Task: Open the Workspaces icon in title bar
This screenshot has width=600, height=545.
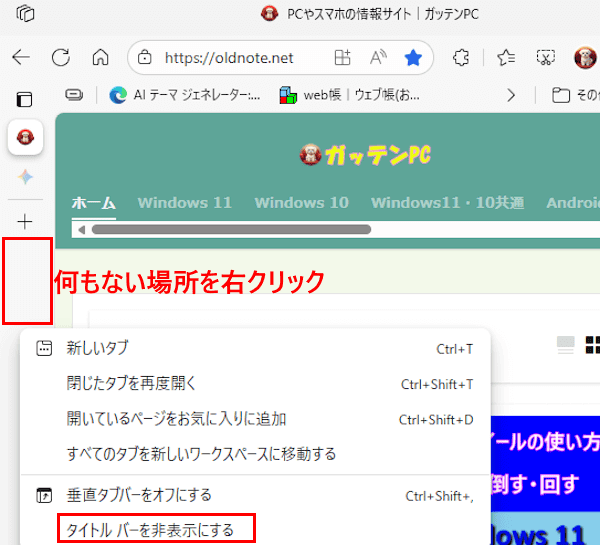Action: click(x=25, y=14)
